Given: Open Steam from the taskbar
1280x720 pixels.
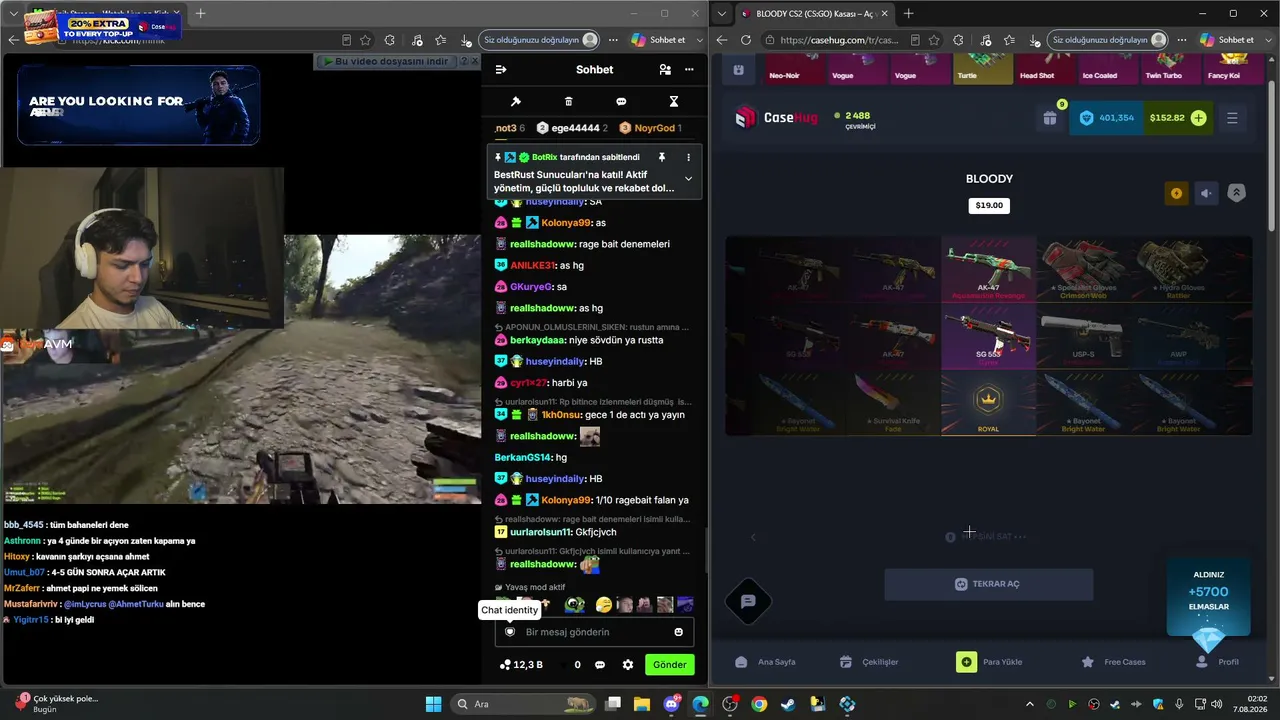Looking at the screenshot, I should [x=789, y=704].
